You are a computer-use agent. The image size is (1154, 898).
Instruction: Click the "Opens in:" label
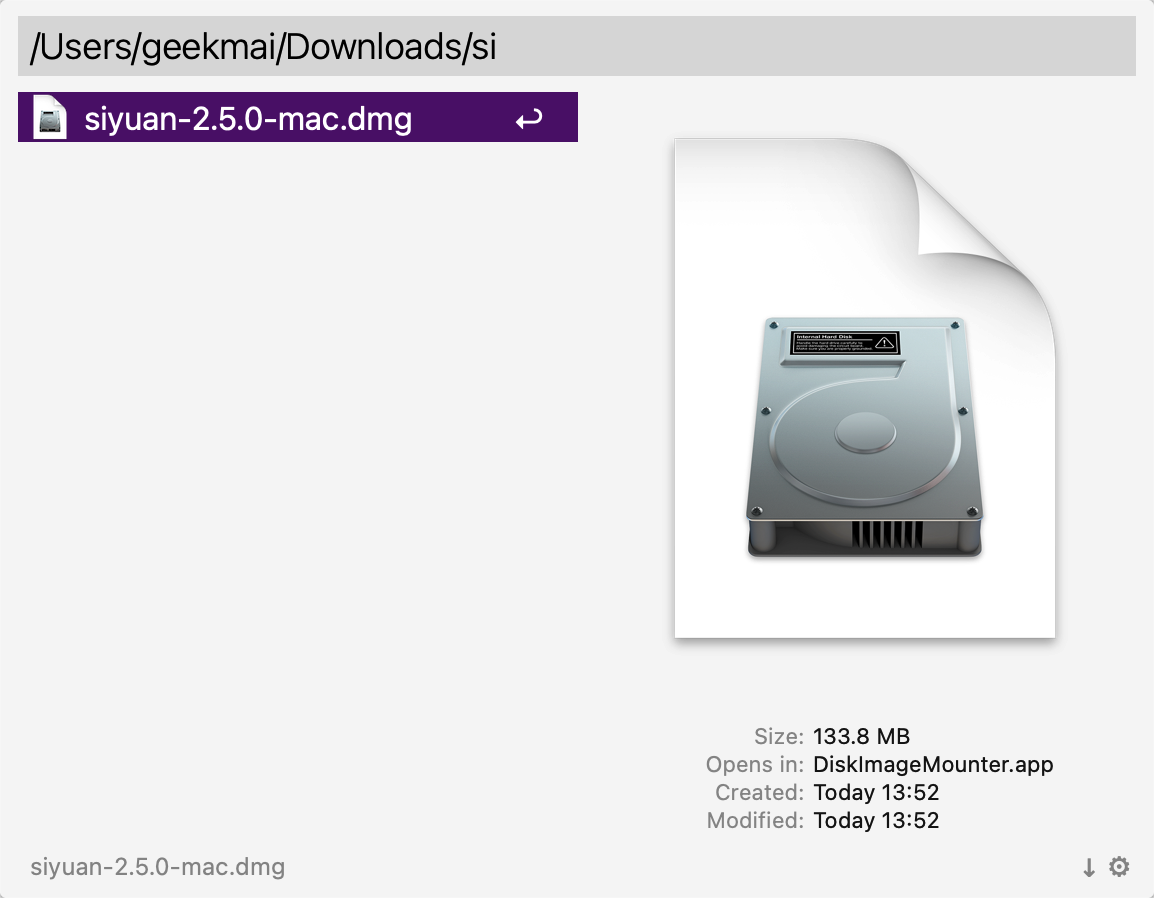pyautogui.click(x=754, y=764)
